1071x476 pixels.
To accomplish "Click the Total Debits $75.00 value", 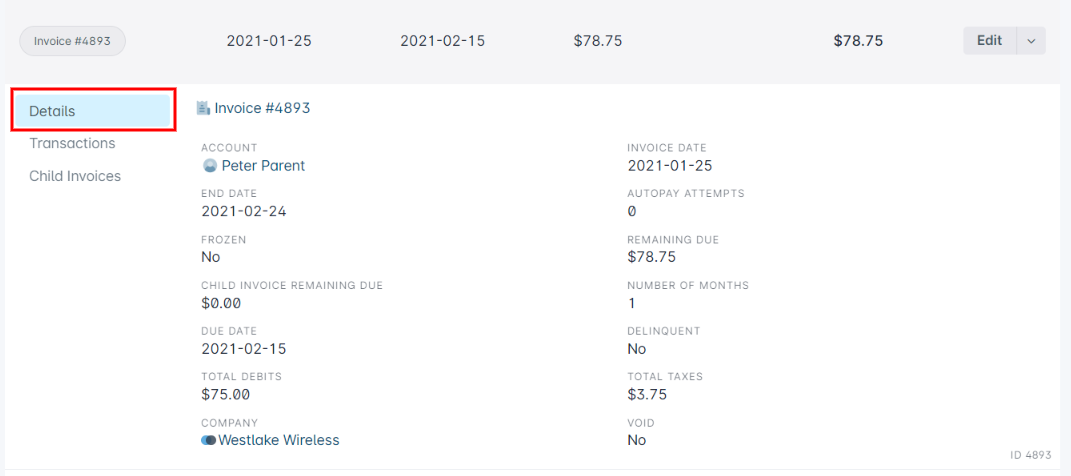I will click(225, 394).
